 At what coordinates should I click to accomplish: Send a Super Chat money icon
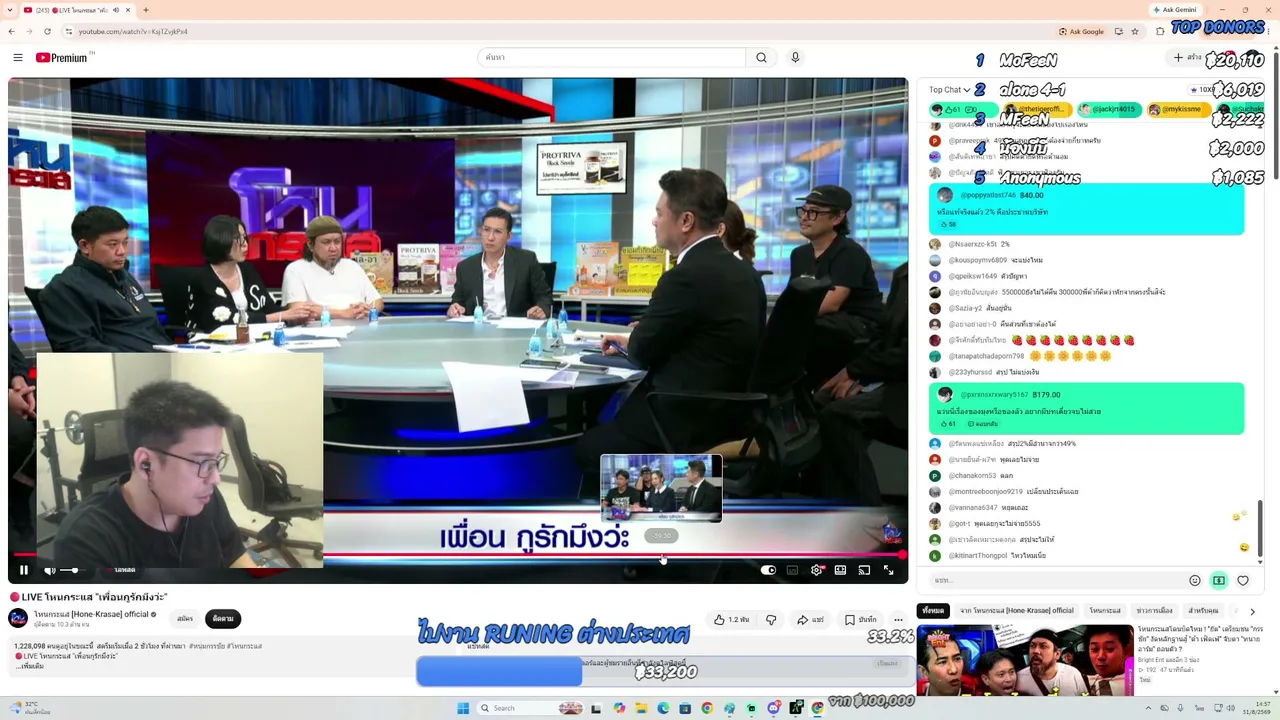(1218, 580)
